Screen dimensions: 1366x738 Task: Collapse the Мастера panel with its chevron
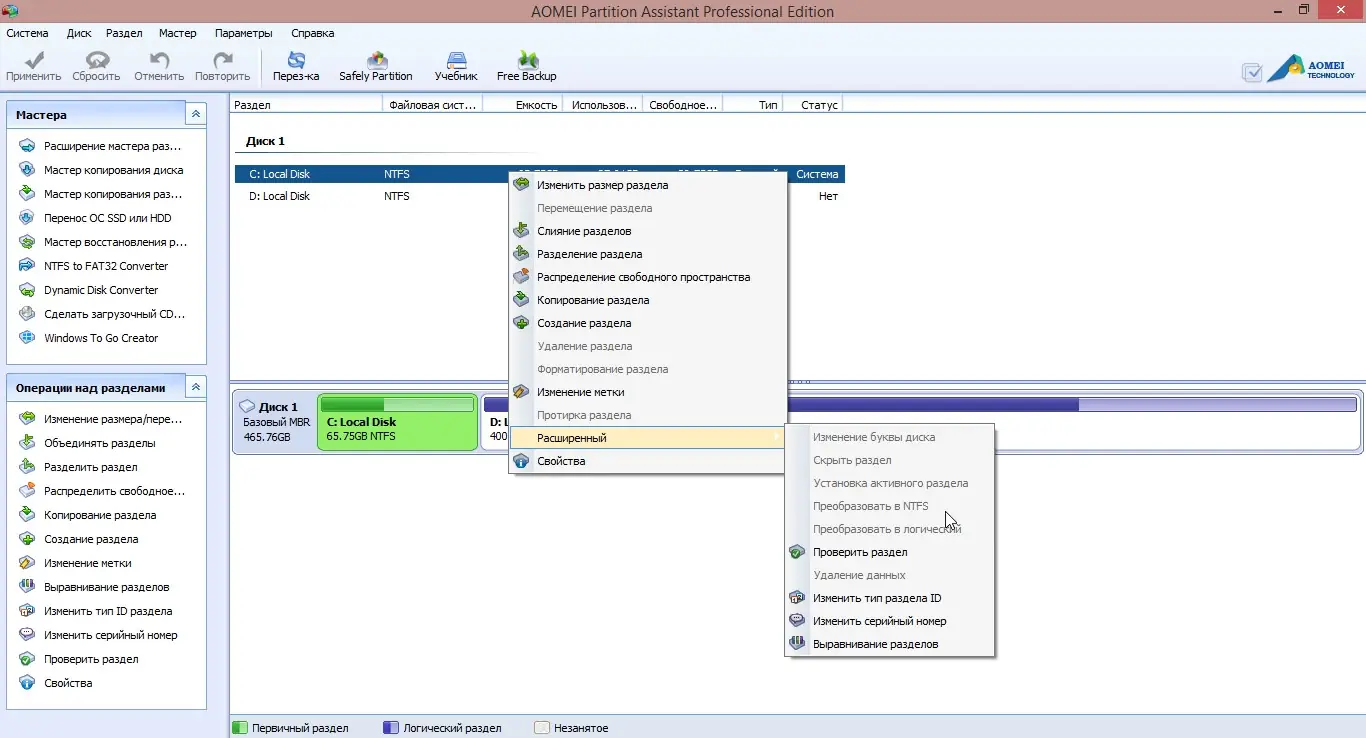click(x=196, y=115)
